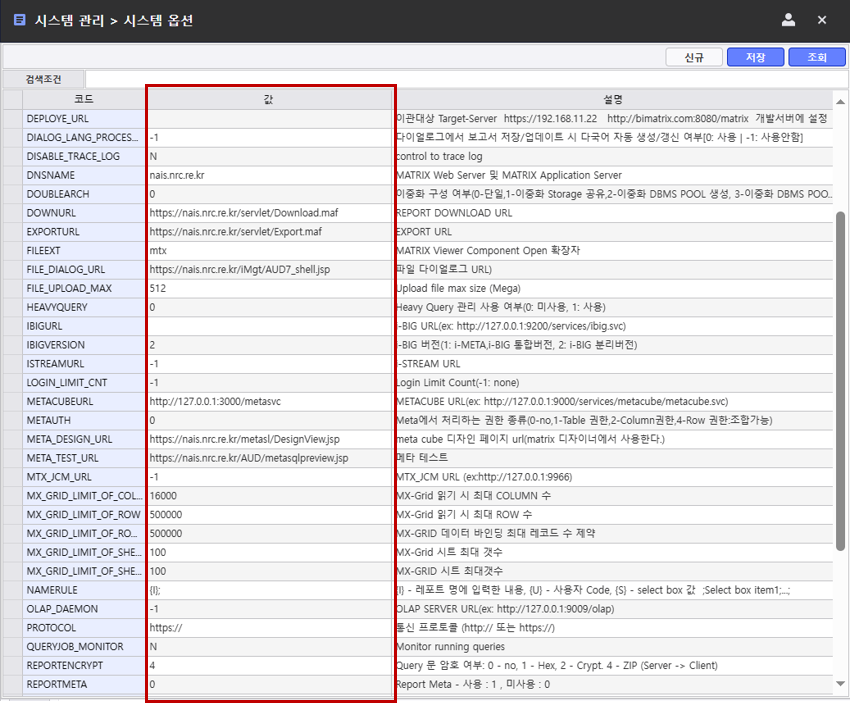Click the METACUBEURL value cell
This screenshot has width=850, height=703.
click(269, 401)
